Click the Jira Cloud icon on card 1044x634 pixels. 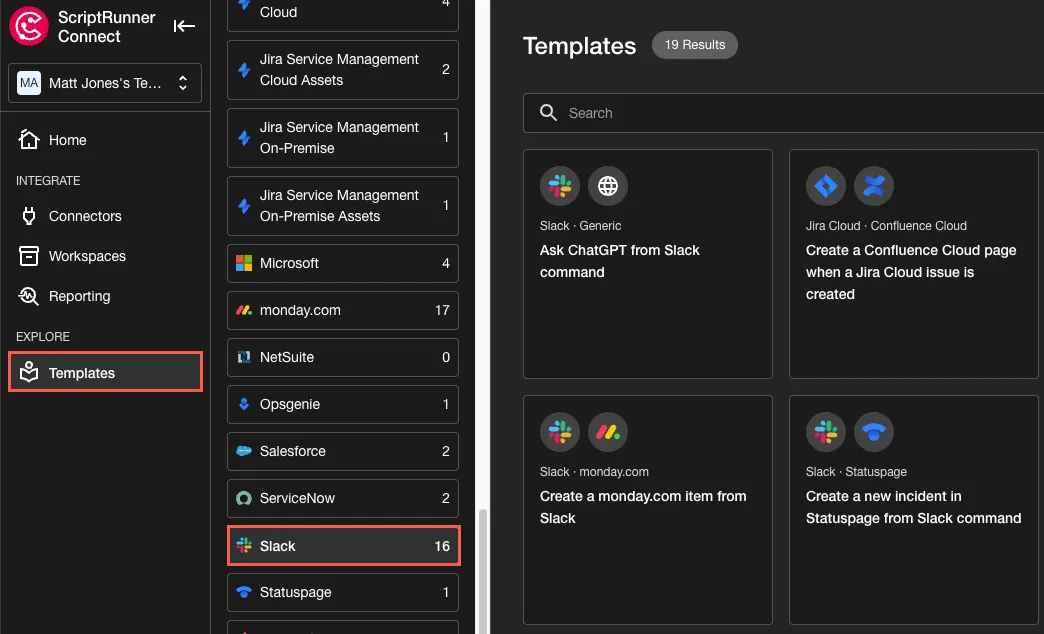826,186
